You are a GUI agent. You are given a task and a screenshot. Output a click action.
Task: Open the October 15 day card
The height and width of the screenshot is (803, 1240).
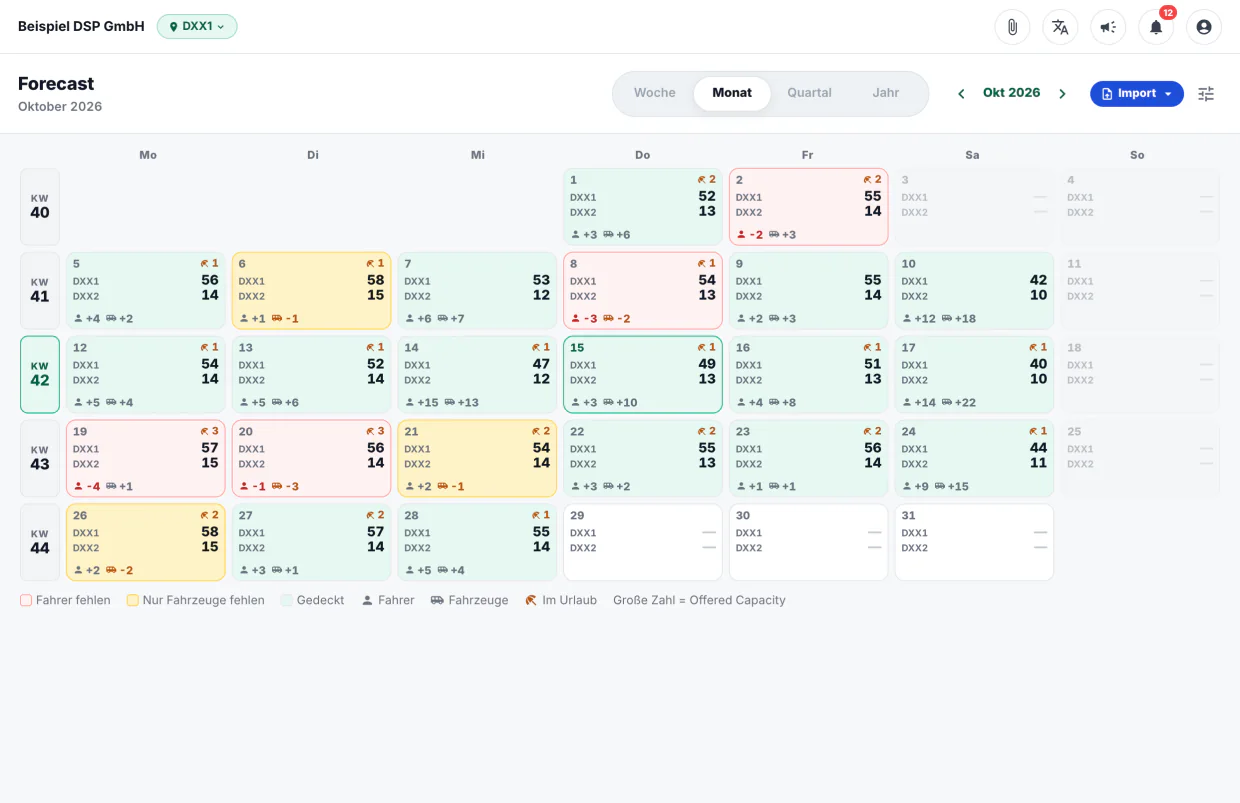point(643,375)
